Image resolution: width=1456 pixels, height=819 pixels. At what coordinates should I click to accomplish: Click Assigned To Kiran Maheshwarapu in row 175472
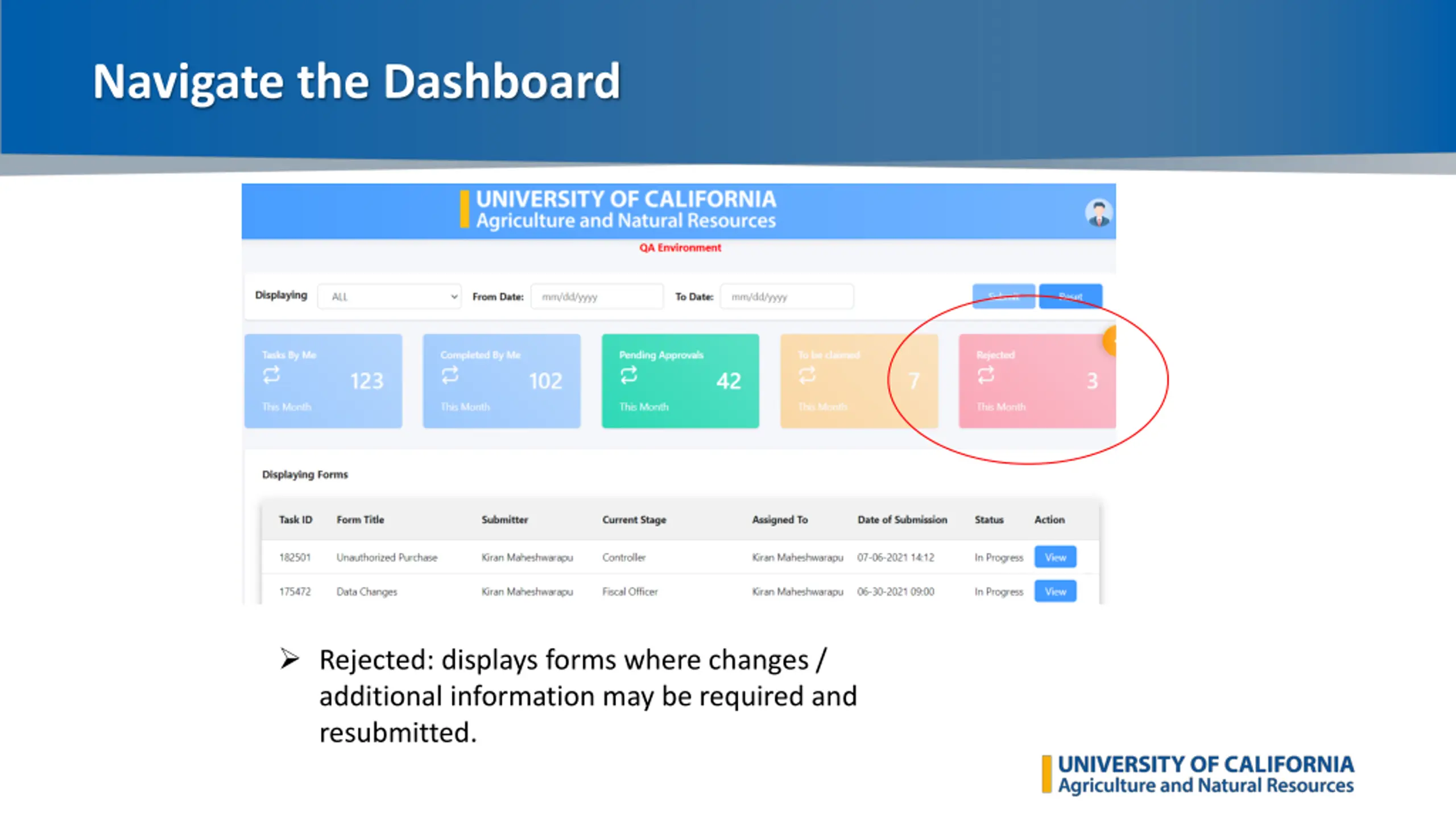797,591
